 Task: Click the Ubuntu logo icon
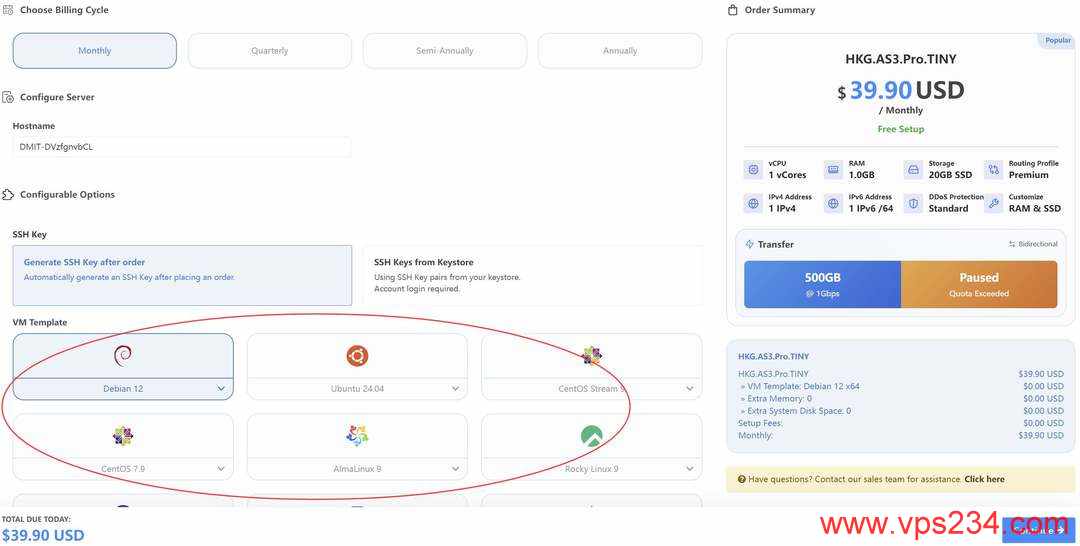[x=357, y=355]
